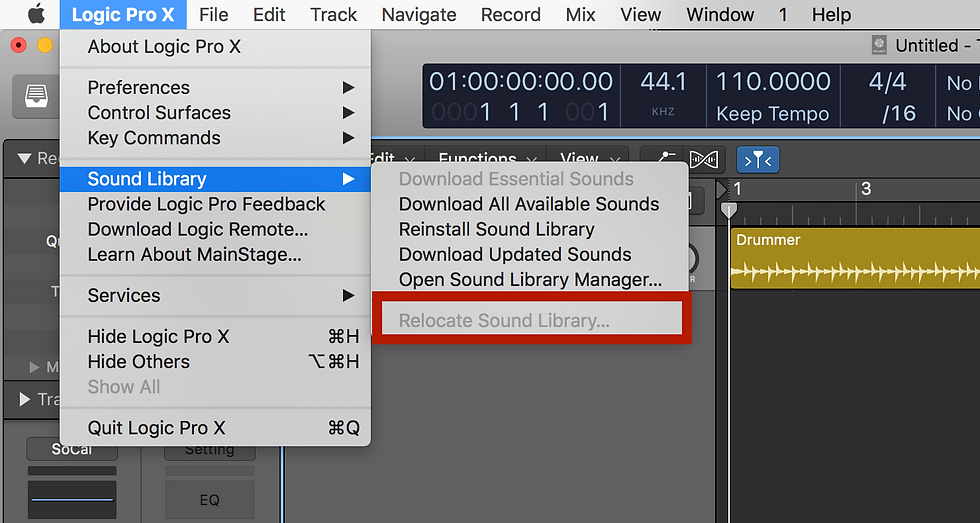Choose Quit Logic Pro X
Viewport: 980px width, 523px height.
[215, 428]
